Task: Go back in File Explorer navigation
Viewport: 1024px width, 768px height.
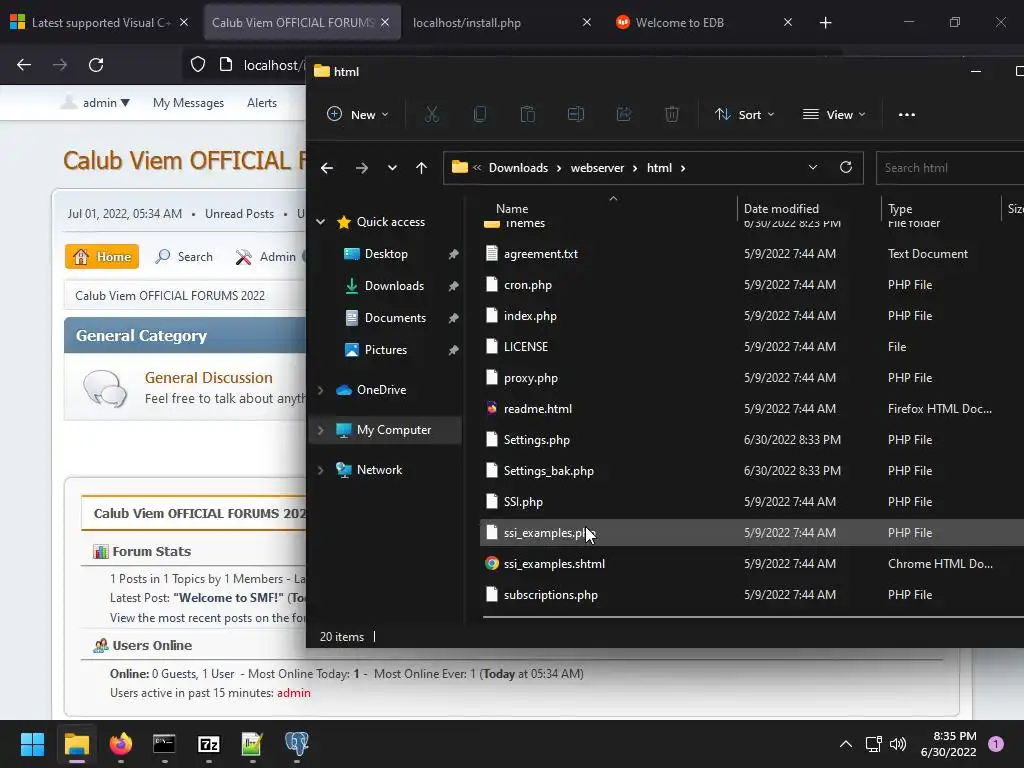Action: tap(327, 168)
